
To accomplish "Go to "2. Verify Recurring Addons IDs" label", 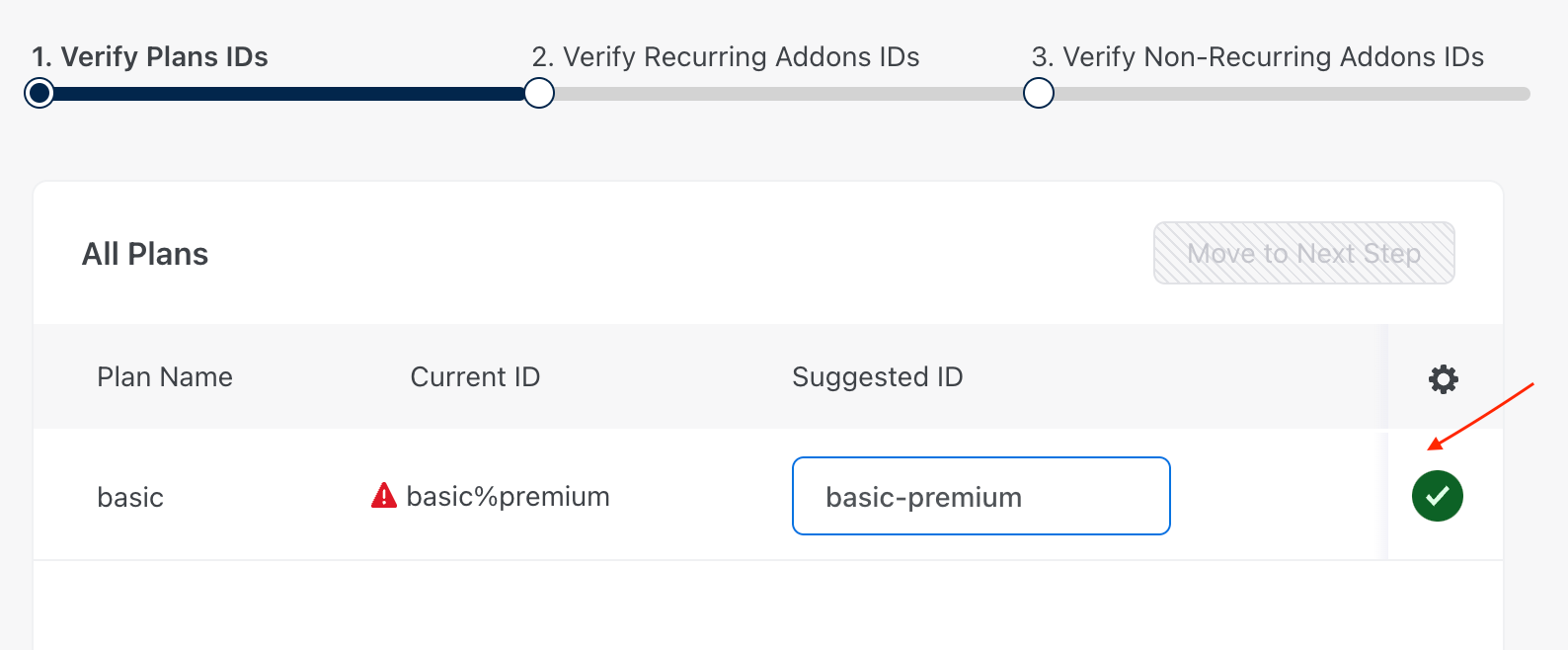I will pos(725,57).
